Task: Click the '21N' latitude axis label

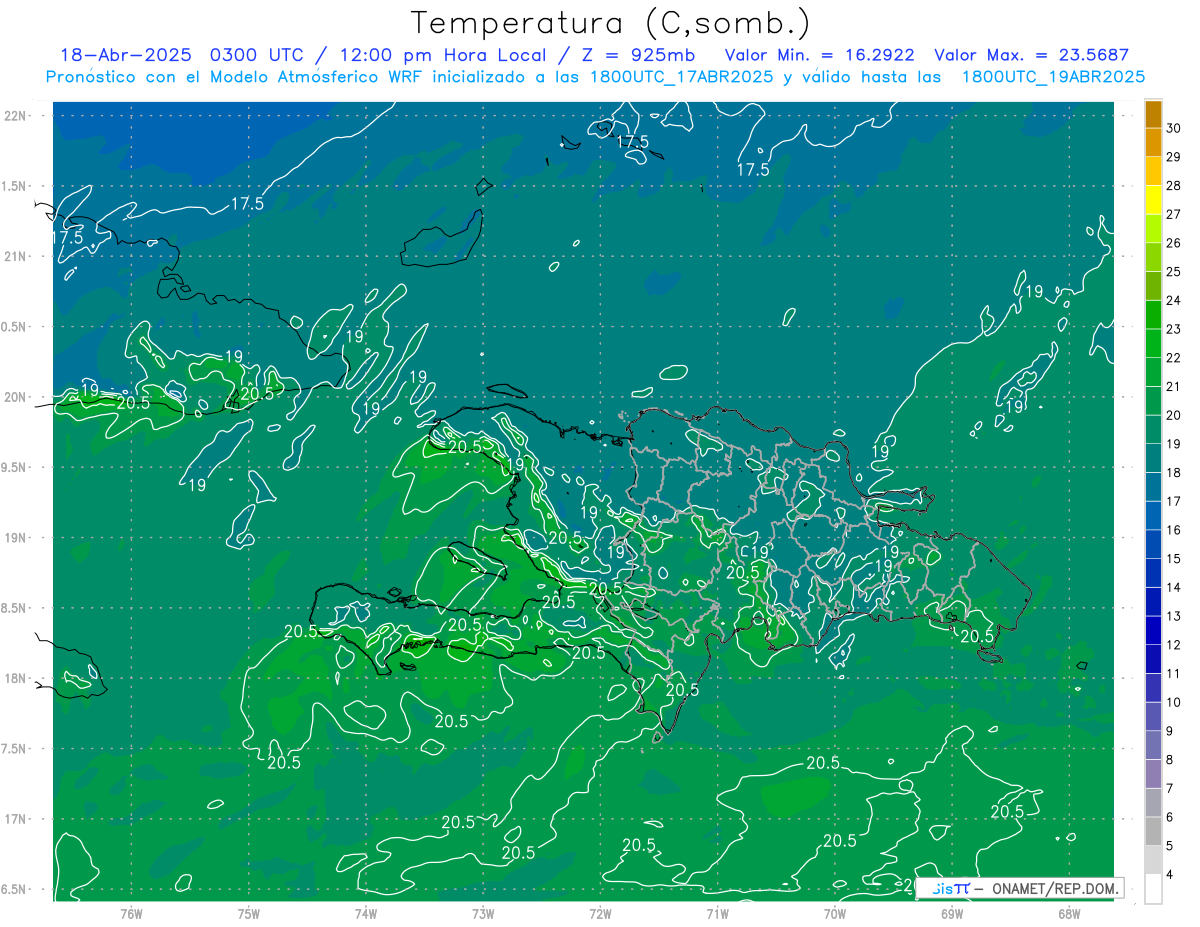Action: (16, 256)
